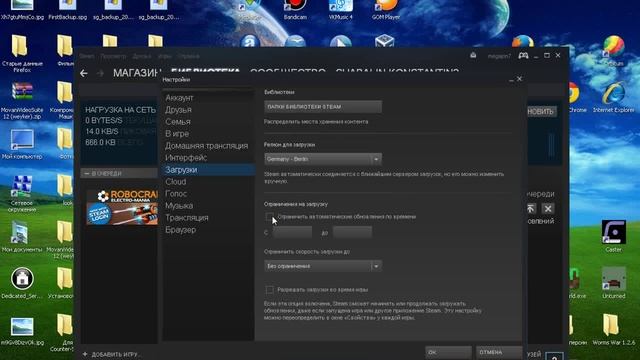The image size is (640, 360).
Task: Open Мои документы desktop icon
Action: coord(22,236)
